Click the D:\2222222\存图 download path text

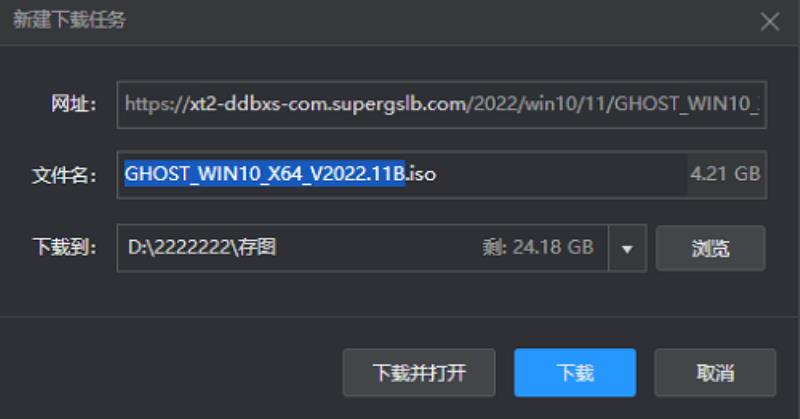pos(202,248)
